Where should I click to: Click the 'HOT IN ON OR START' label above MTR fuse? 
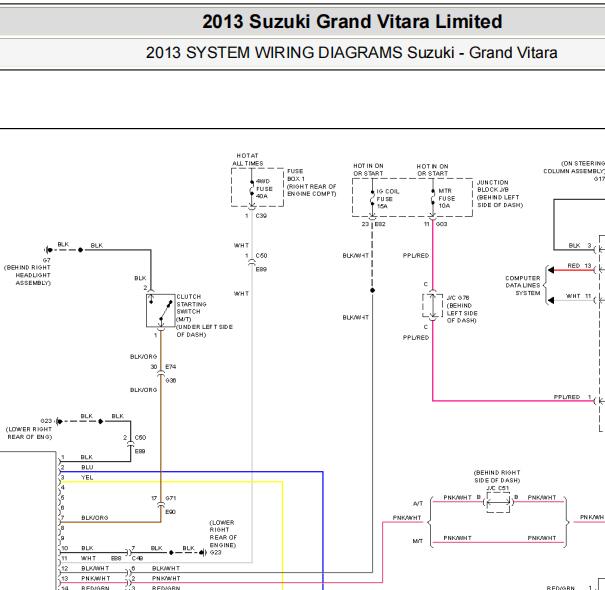pos(432,170)
